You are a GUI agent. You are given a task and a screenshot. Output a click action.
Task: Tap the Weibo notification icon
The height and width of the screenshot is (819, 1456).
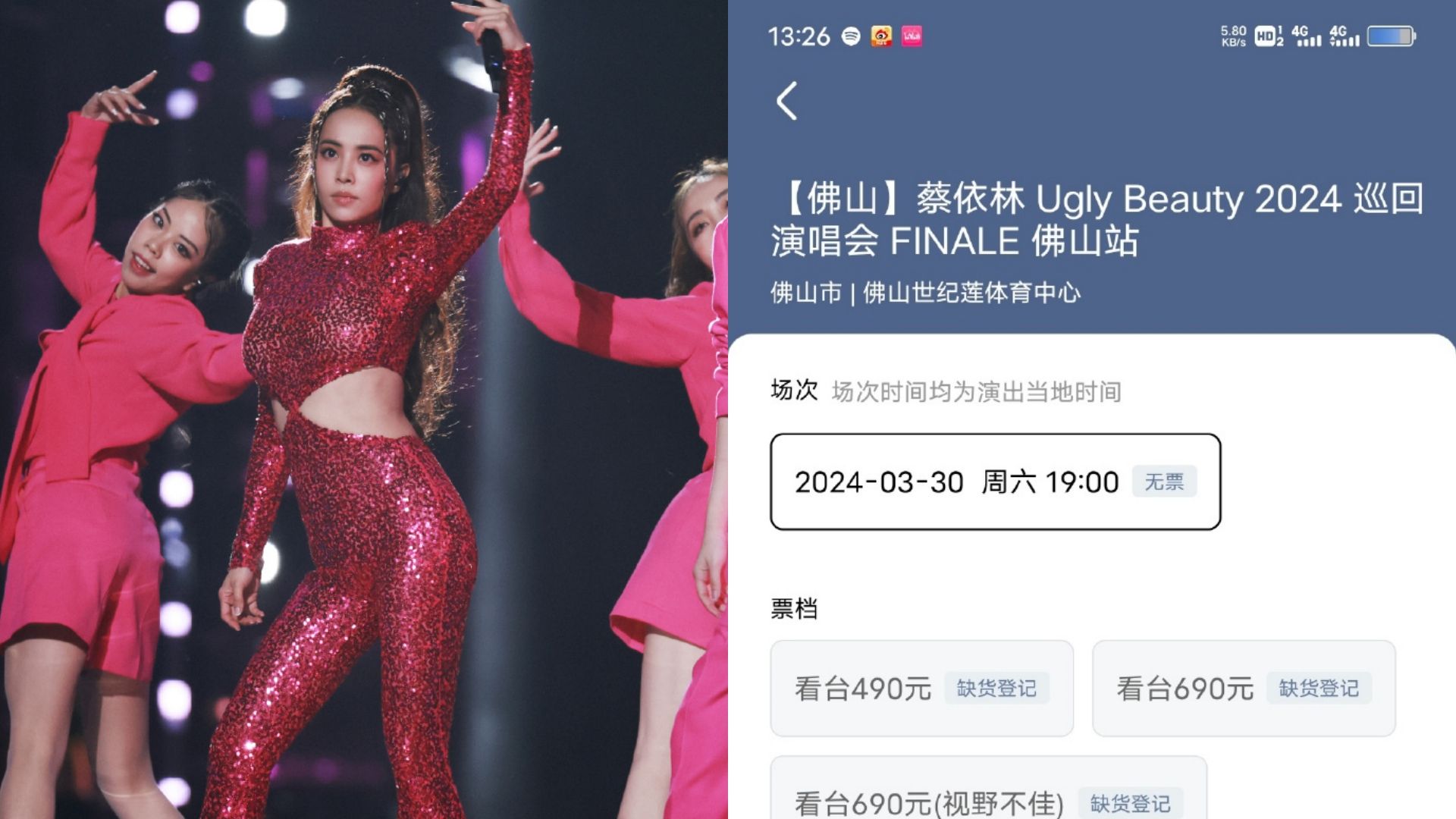(881, 36)
